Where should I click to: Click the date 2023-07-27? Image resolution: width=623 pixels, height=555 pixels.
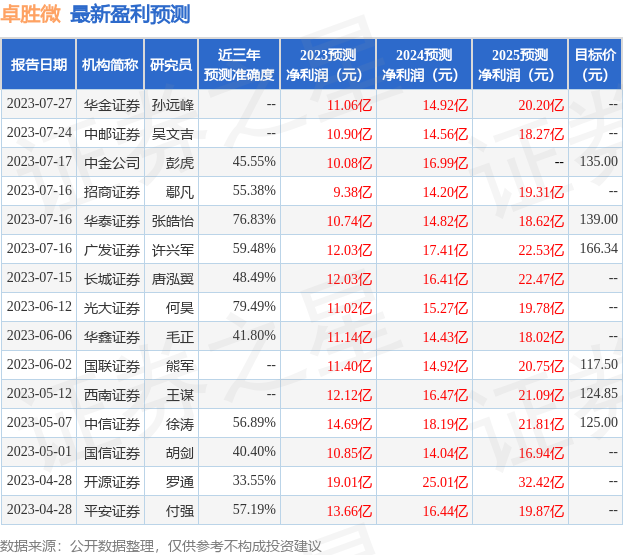pos(39,104)
